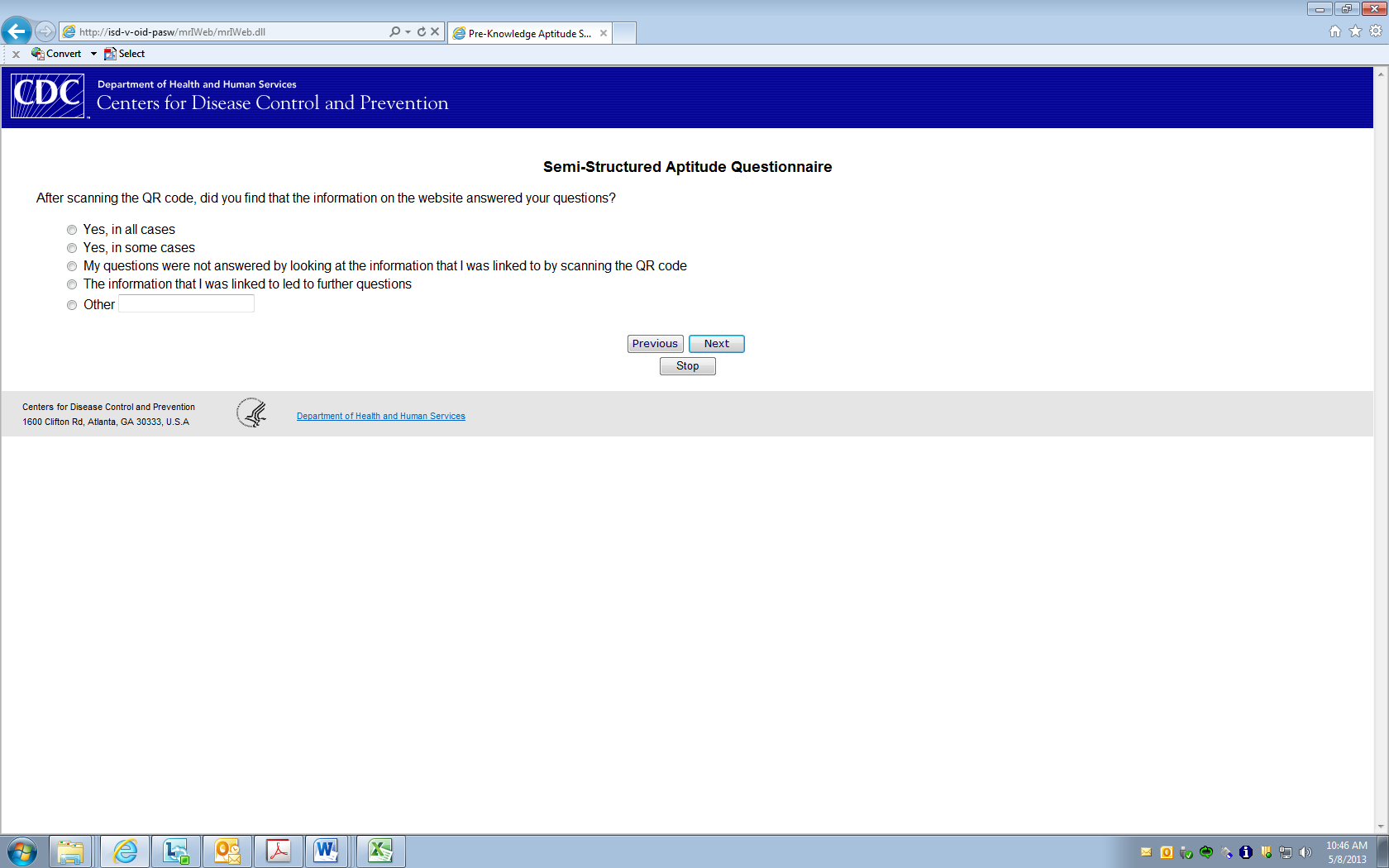The height and width of the screenshot is (868, 1389).
Task: Expand the Convert dropdown arrow
Action: [93, 54]
